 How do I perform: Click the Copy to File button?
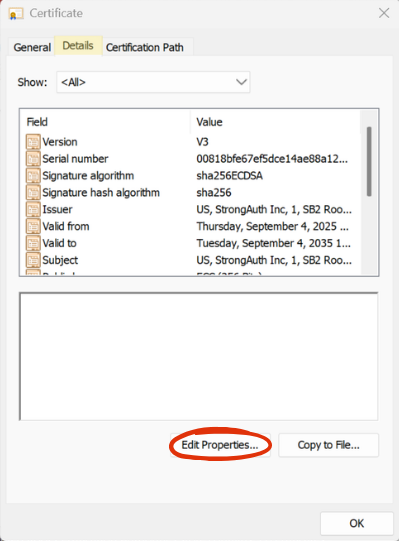click(x=329, y=445)
